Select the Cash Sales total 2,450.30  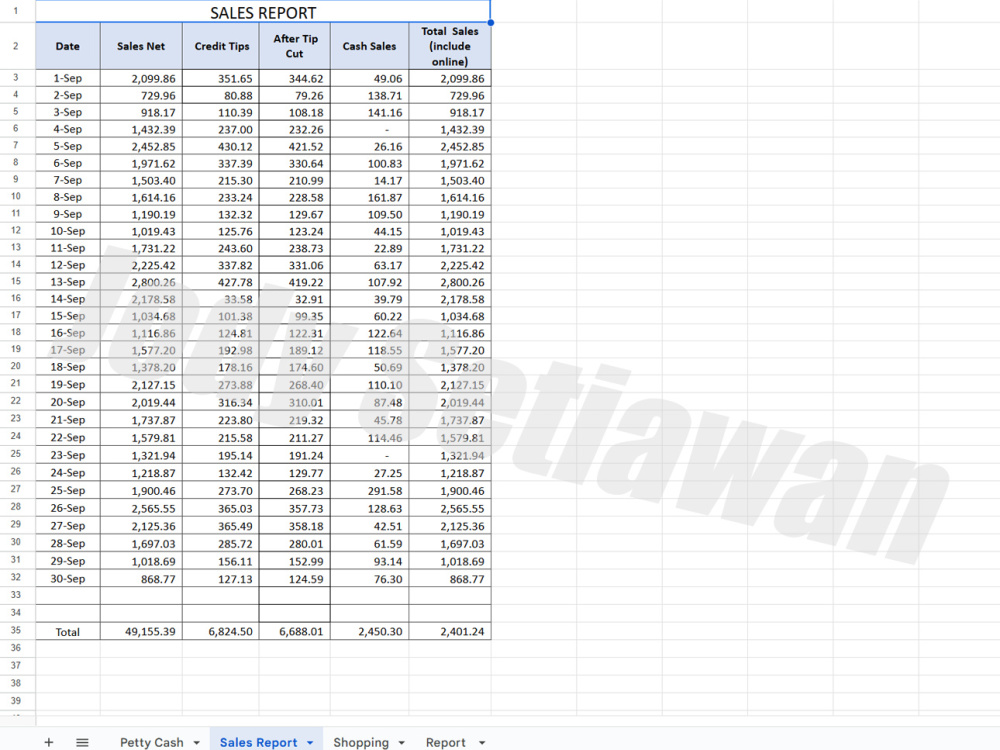(x=369, y=632)
